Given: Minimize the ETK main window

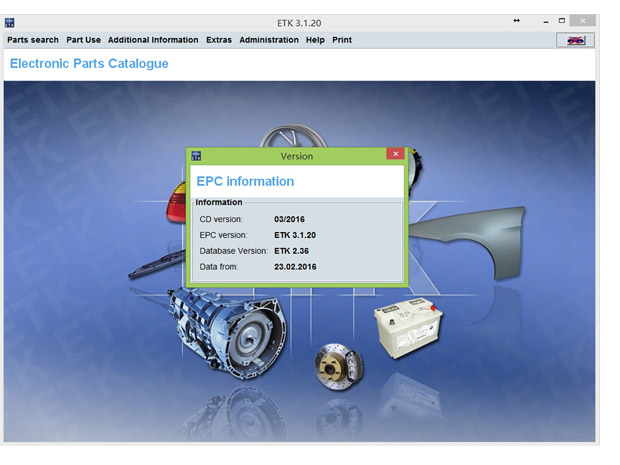Looking at the screenshot, I should pyautogui.click(x=543, y=21).
